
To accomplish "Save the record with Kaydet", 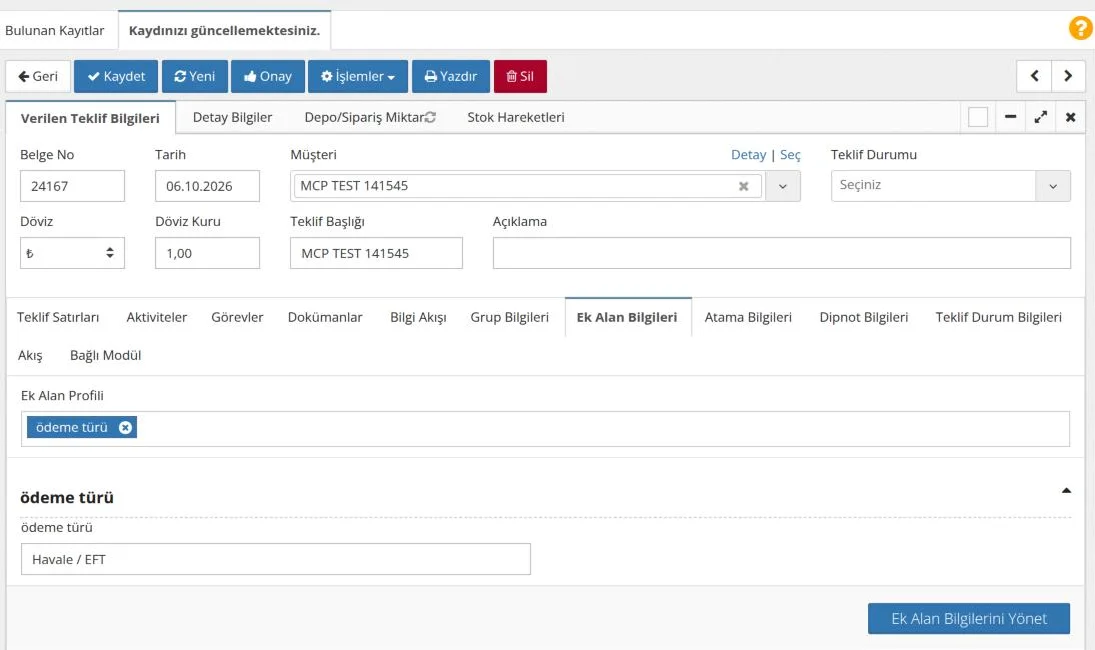I will (x=116, y=76).
